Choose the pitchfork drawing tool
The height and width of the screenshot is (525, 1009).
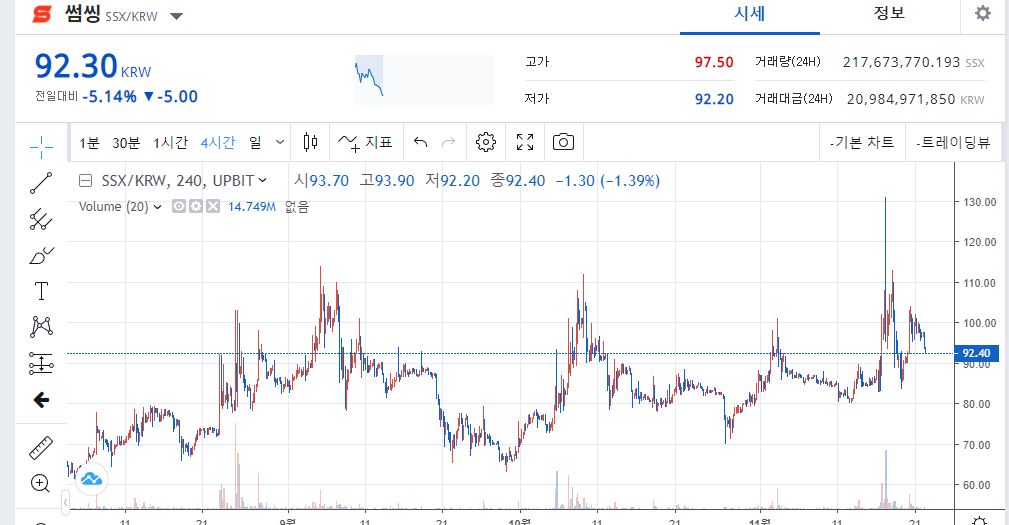coord(41,219)
